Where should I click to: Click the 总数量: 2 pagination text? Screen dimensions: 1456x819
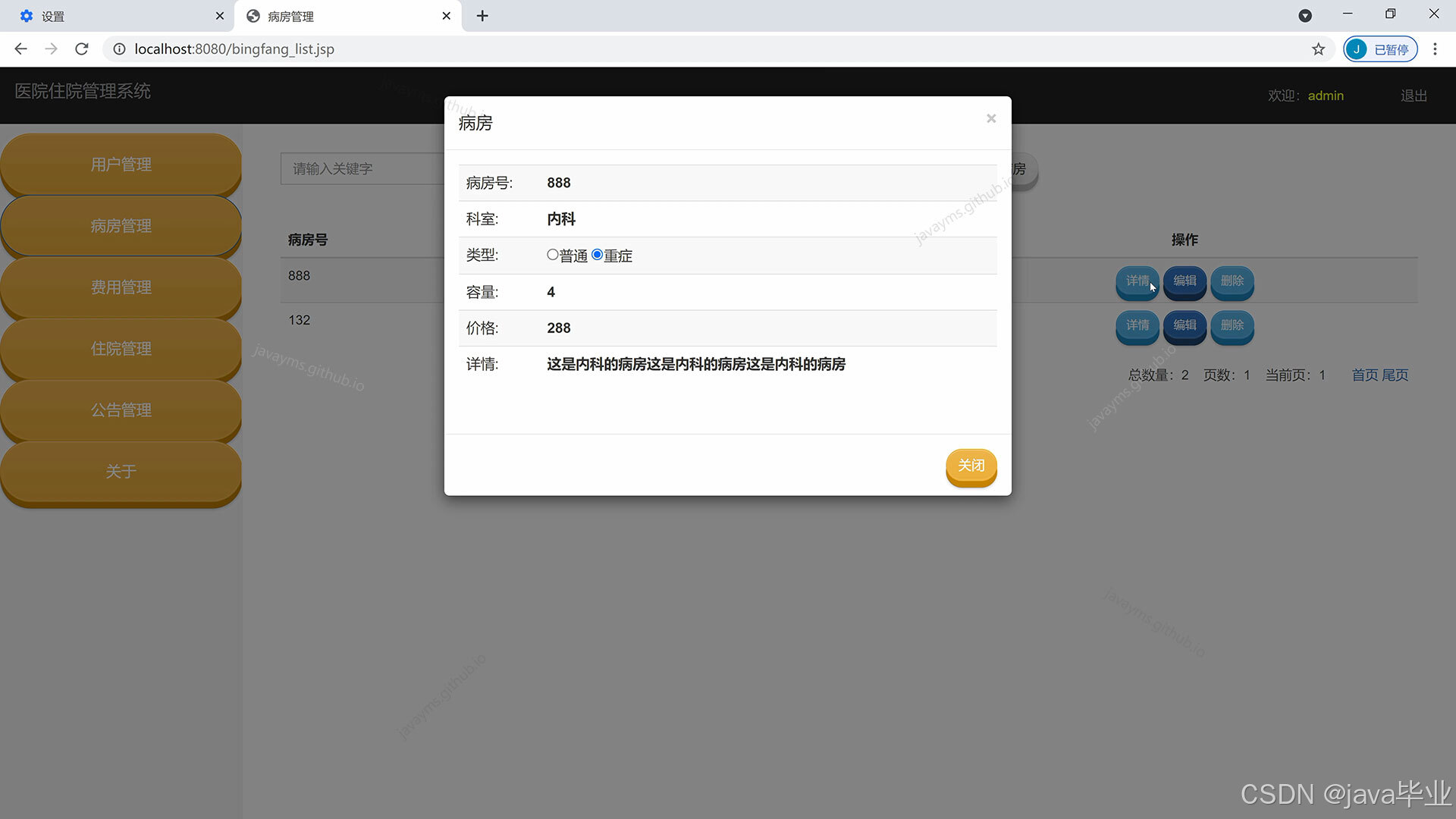(x=1159, y=375)
